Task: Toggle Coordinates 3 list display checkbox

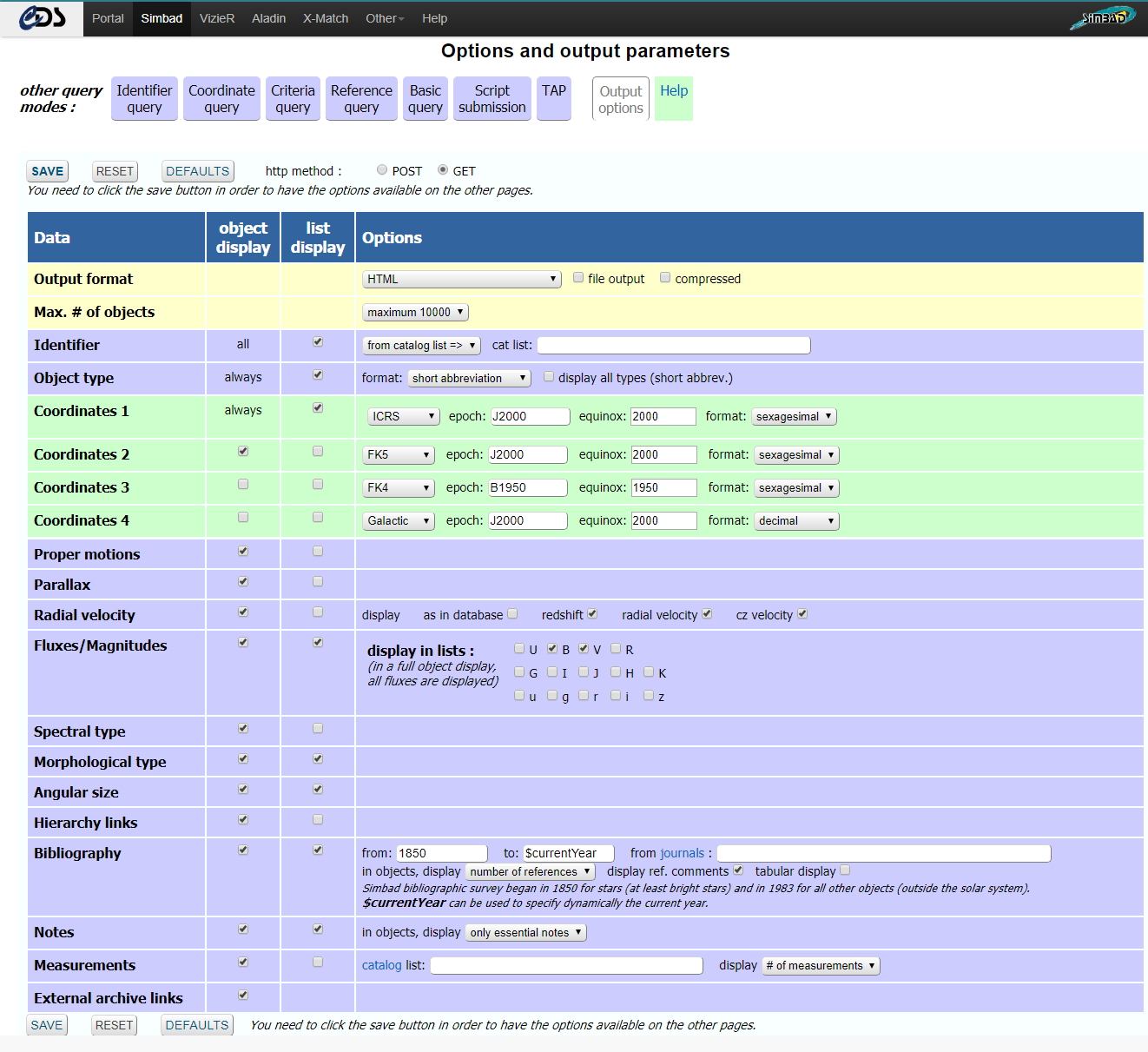Action: pyautogui.click(x=318, y=485)
